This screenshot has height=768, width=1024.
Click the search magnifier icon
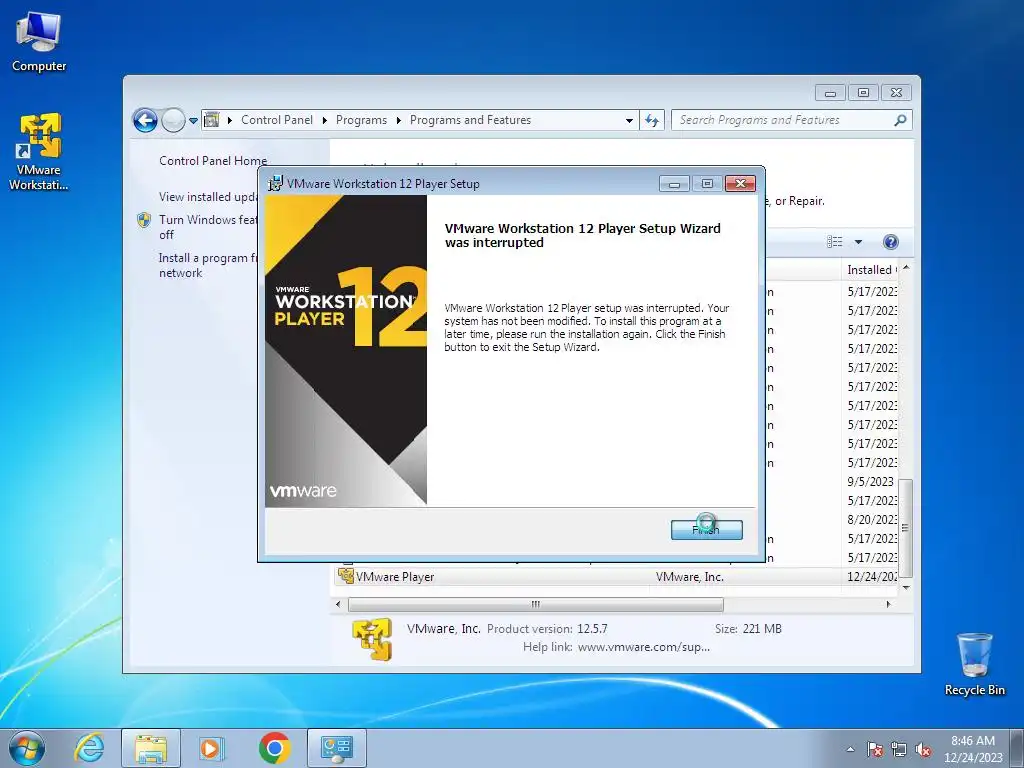[901, 120]
